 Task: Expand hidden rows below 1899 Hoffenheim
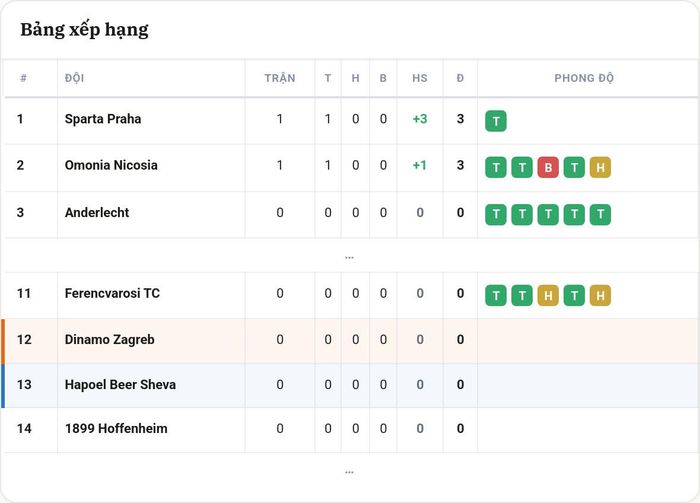pos(350,472)
